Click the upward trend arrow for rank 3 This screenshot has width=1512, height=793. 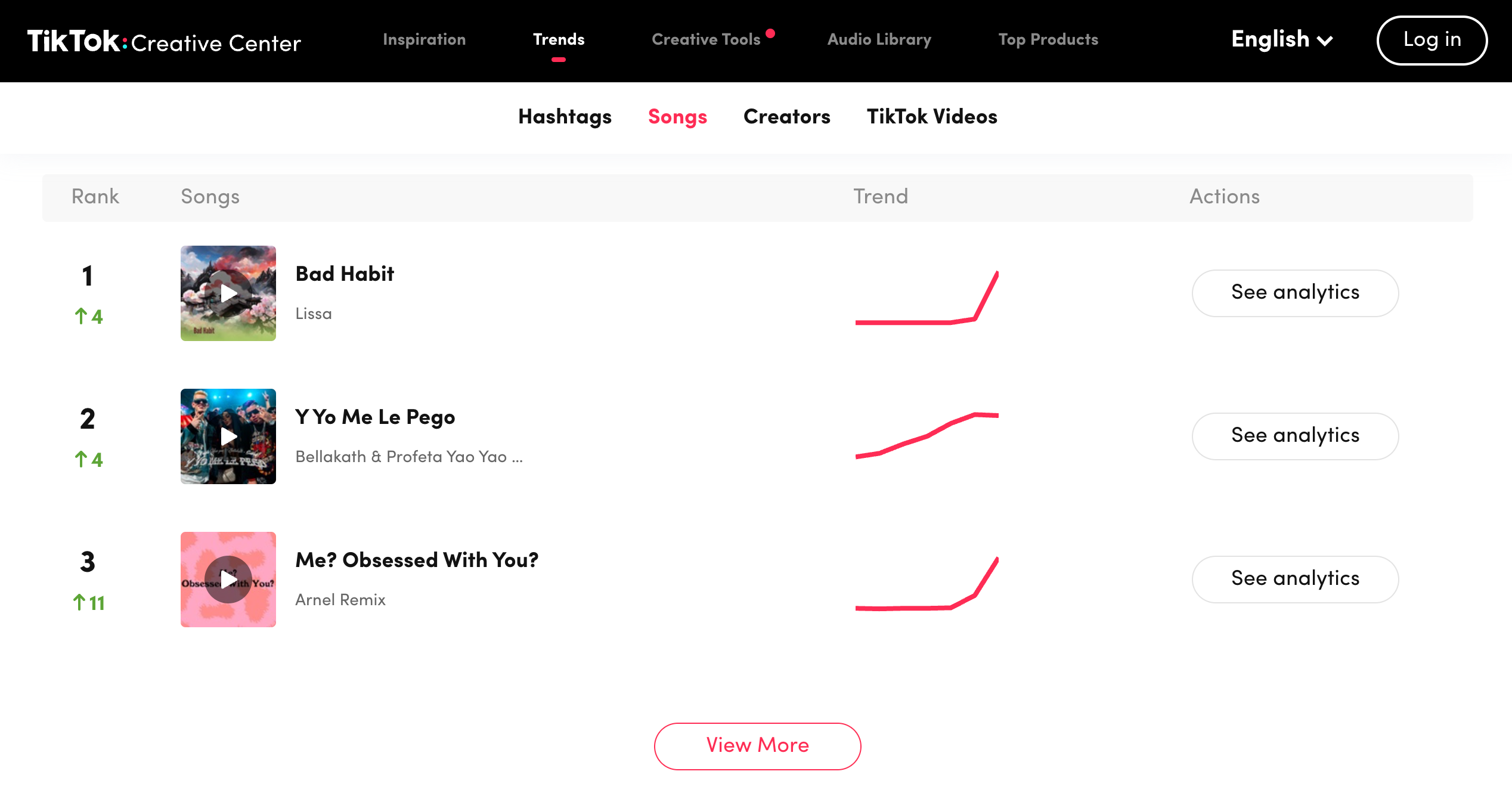tap(79, 602)
